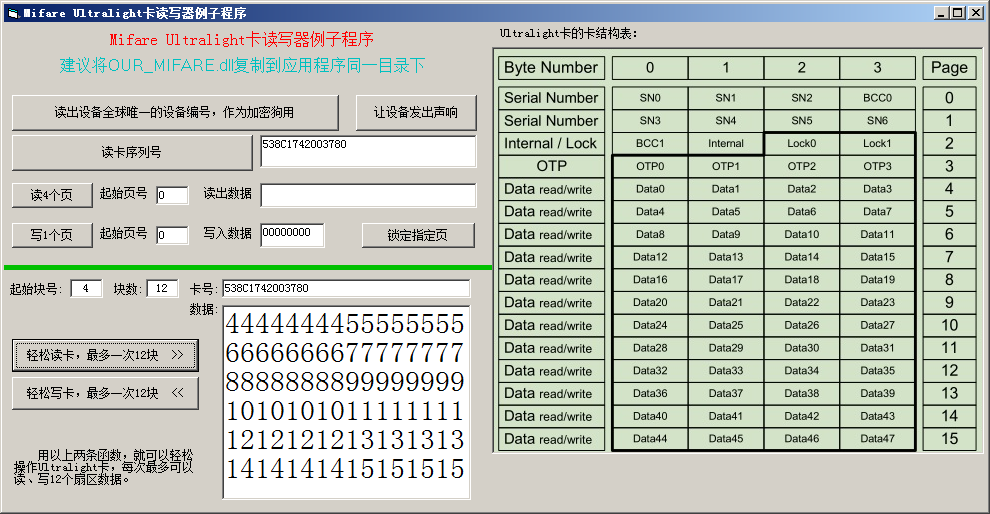Maximize the Mifare Ultralight window
The image size is (990, 514).
[x=957, y=13]
